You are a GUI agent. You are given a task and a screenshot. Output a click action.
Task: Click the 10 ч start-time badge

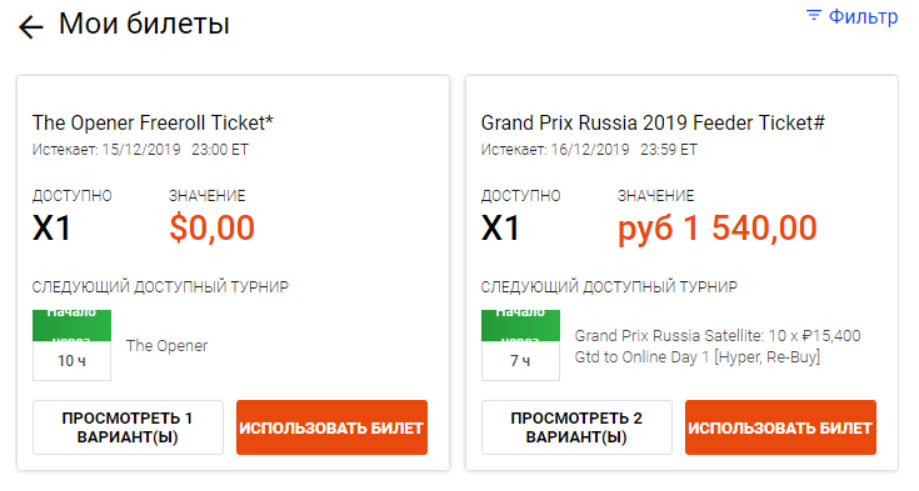72,345
